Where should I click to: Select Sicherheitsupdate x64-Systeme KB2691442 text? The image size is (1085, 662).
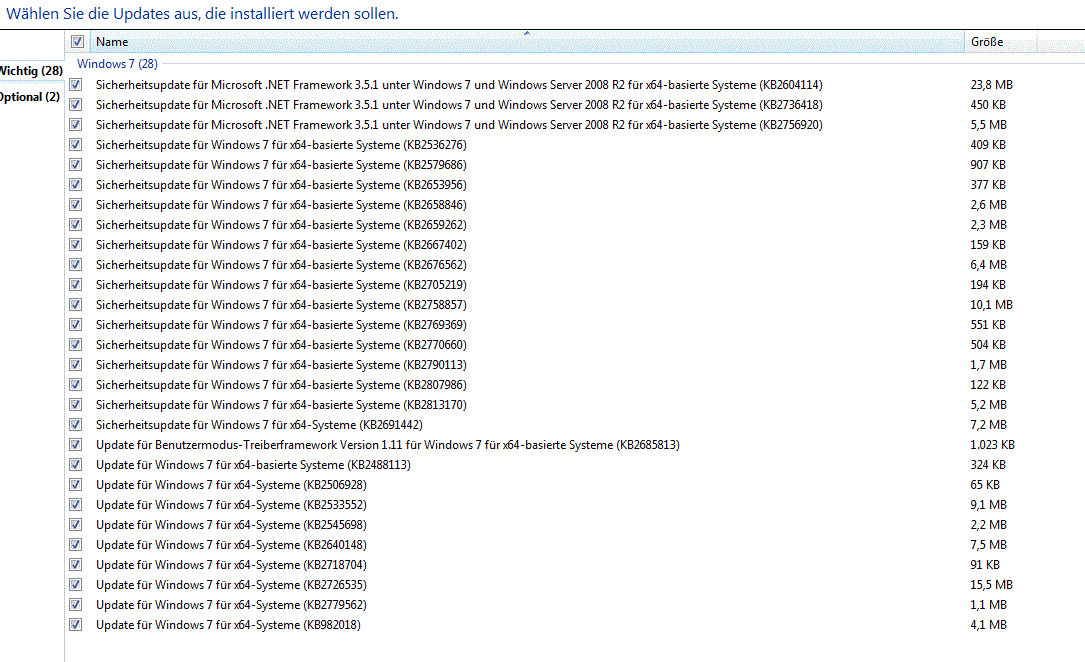pyautogui.click(x=259, y=425)
